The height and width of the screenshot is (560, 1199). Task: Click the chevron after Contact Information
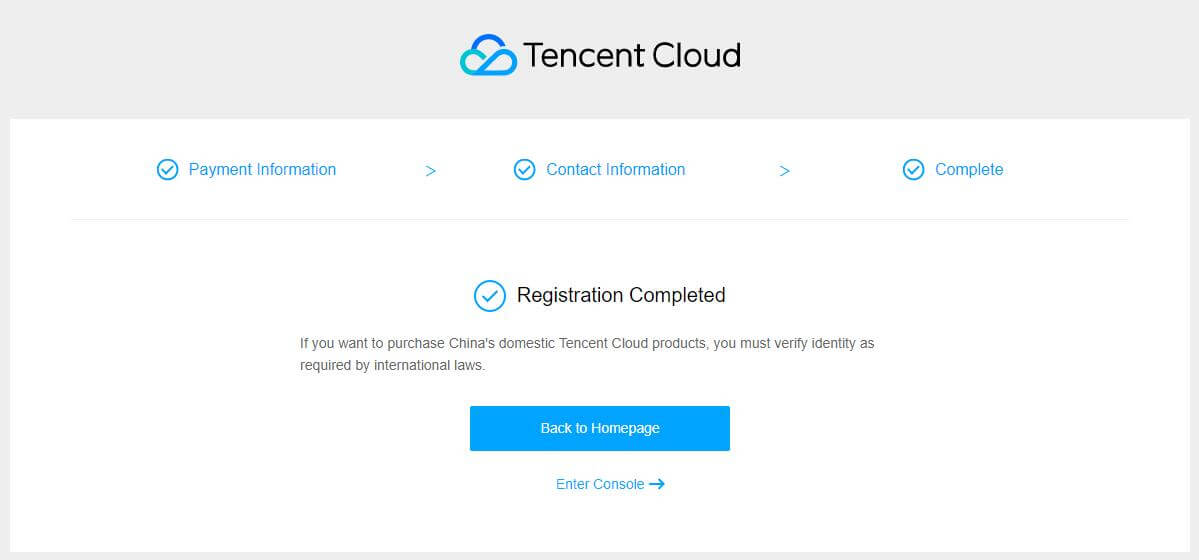[x=785, y=171]
